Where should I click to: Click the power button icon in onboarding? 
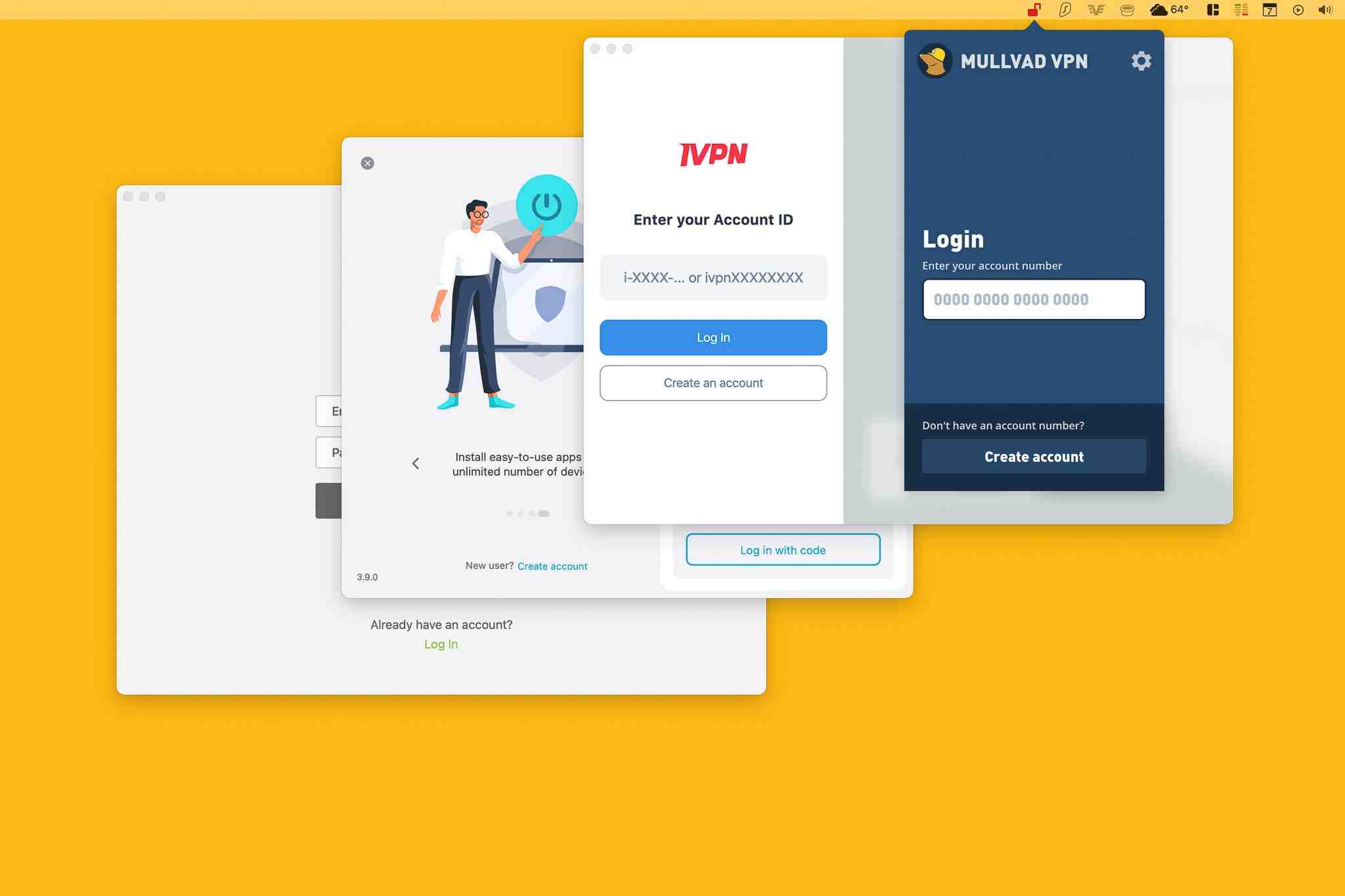[x=547, y=205]
